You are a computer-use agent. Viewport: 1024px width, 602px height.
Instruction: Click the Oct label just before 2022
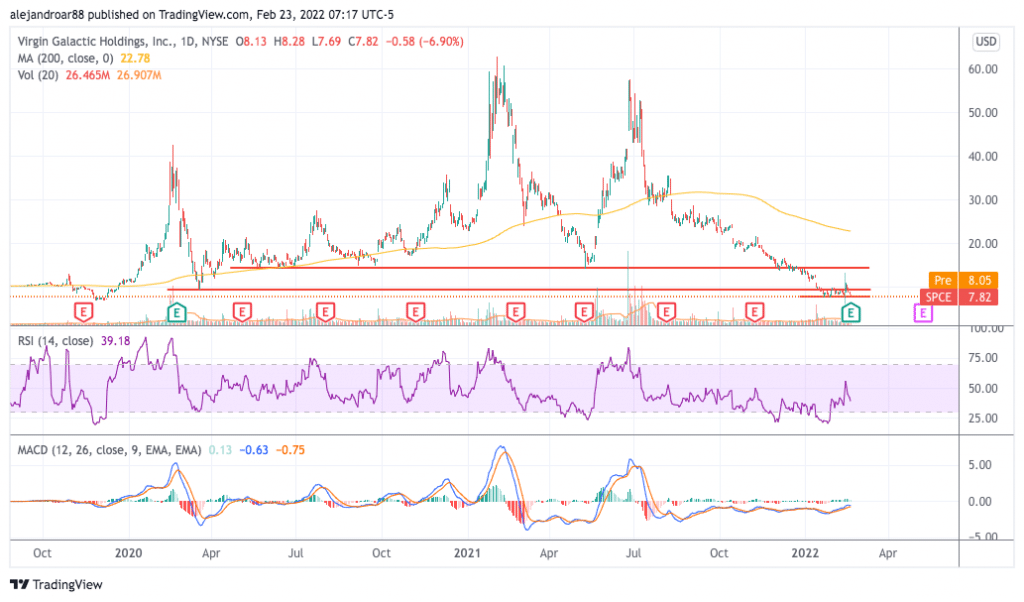(719, 553)
